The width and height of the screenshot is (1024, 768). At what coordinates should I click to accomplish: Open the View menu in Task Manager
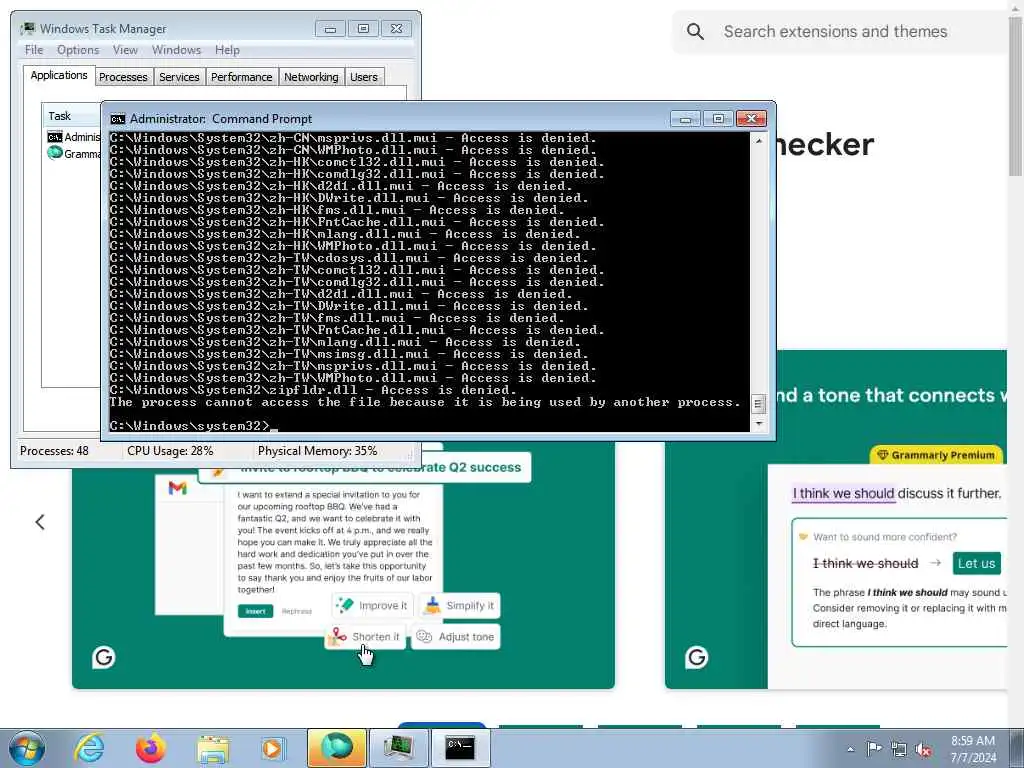click(125, 50)
